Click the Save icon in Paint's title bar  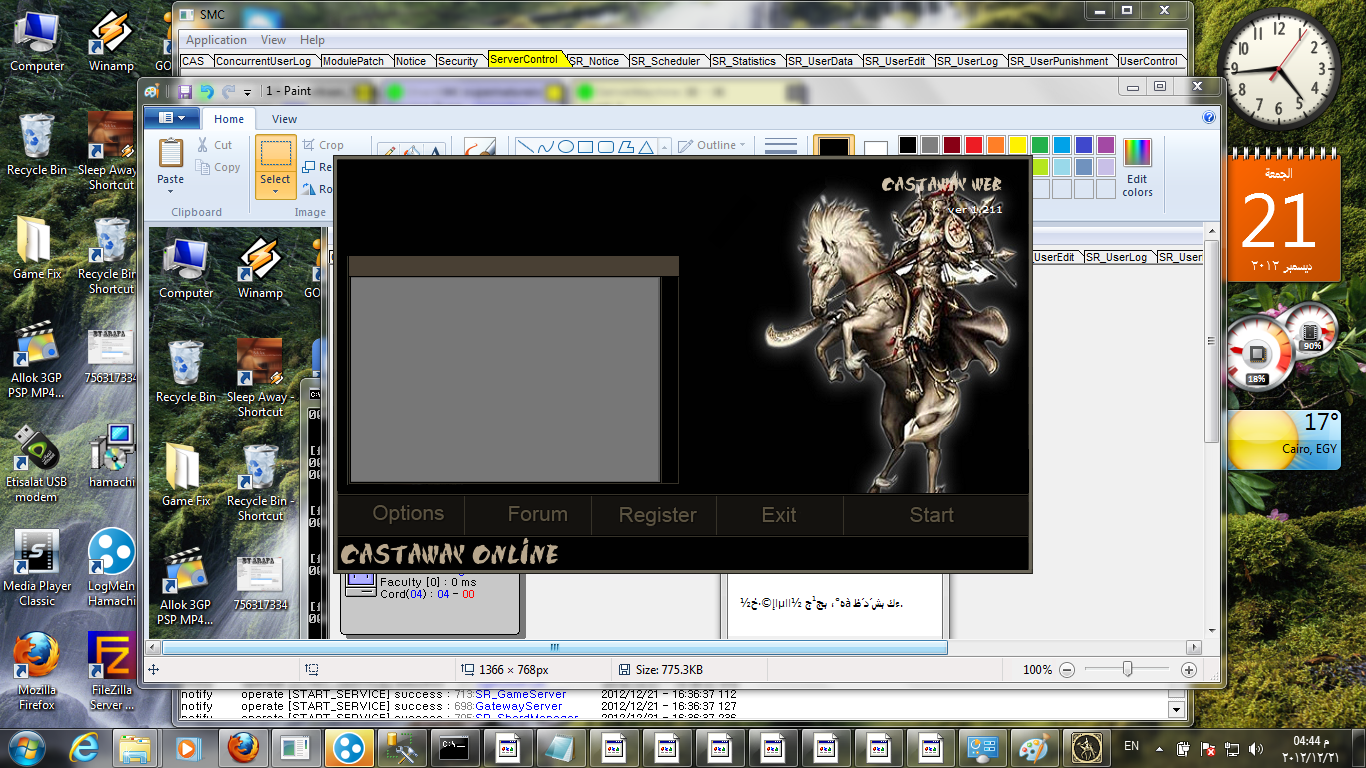point(185,91)
